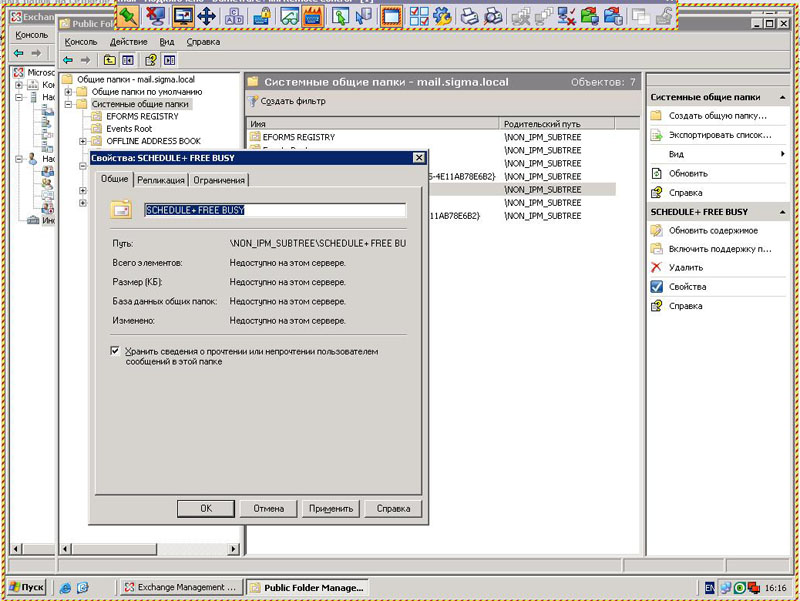Open the Ограничения tab
The image size is (800, 601).
(x=219, y=180)
